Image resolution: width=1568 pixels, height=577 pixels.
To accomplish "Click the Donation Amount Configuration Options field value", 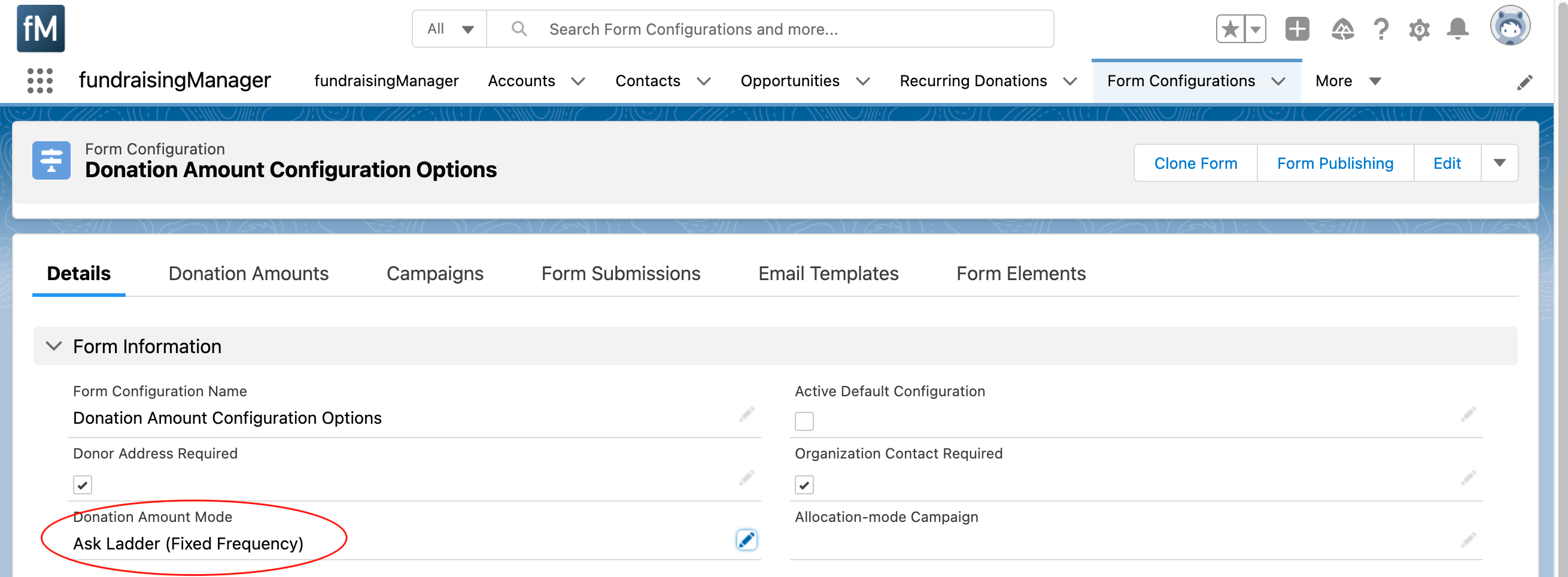I will click(x=227, y=418).
